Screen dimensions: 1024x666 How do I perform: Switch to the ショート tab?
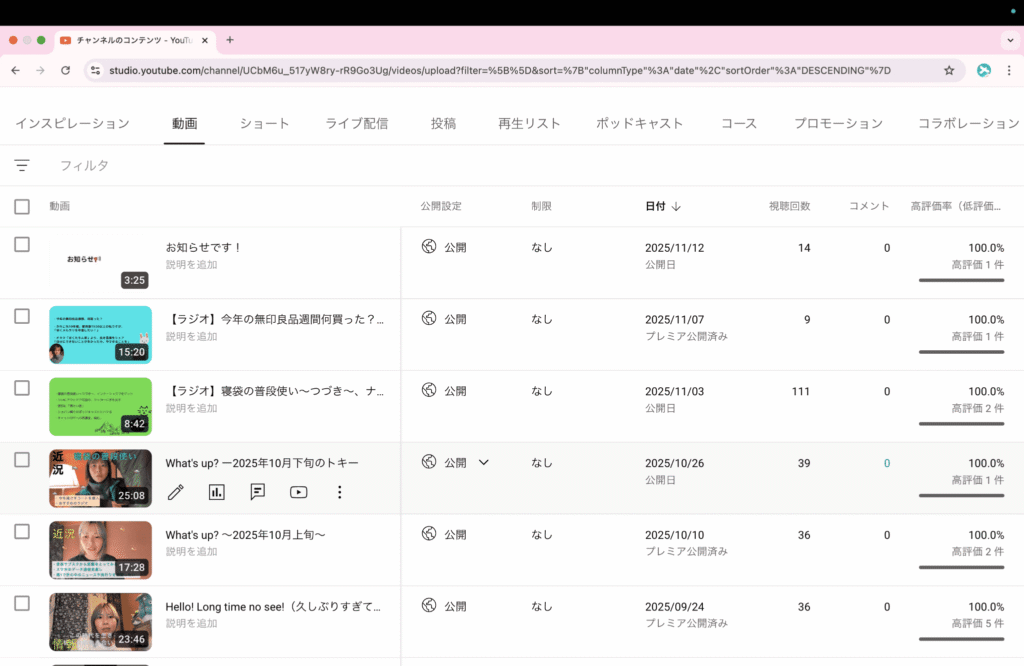coord(264,124)
